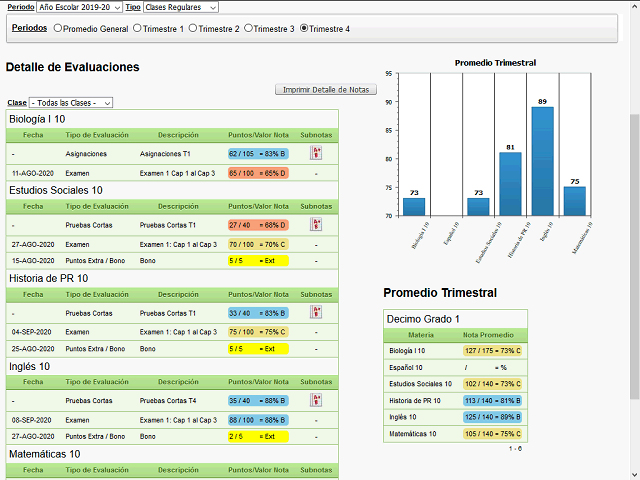Click the grade badge 75 / 100 = 75% C
This screenshot has width=640, height=480.
pyautogui.click(x=258, y=332)
